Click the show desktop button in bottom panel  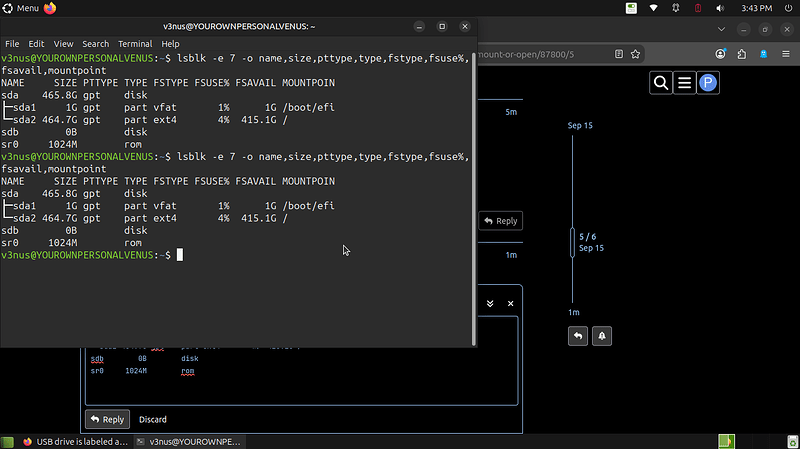[7, 442]
